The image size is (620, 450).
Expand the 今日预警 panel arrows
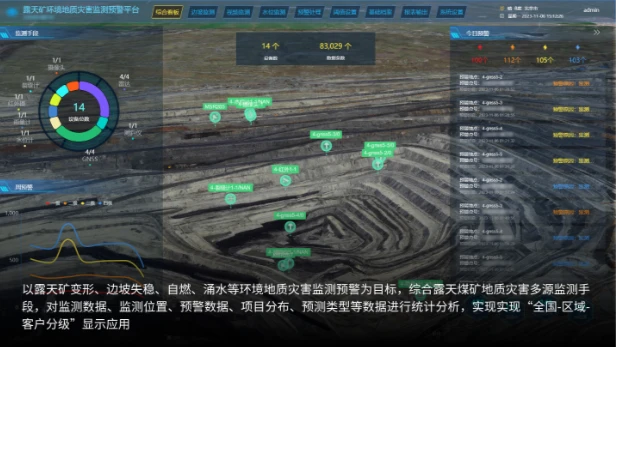596,32
